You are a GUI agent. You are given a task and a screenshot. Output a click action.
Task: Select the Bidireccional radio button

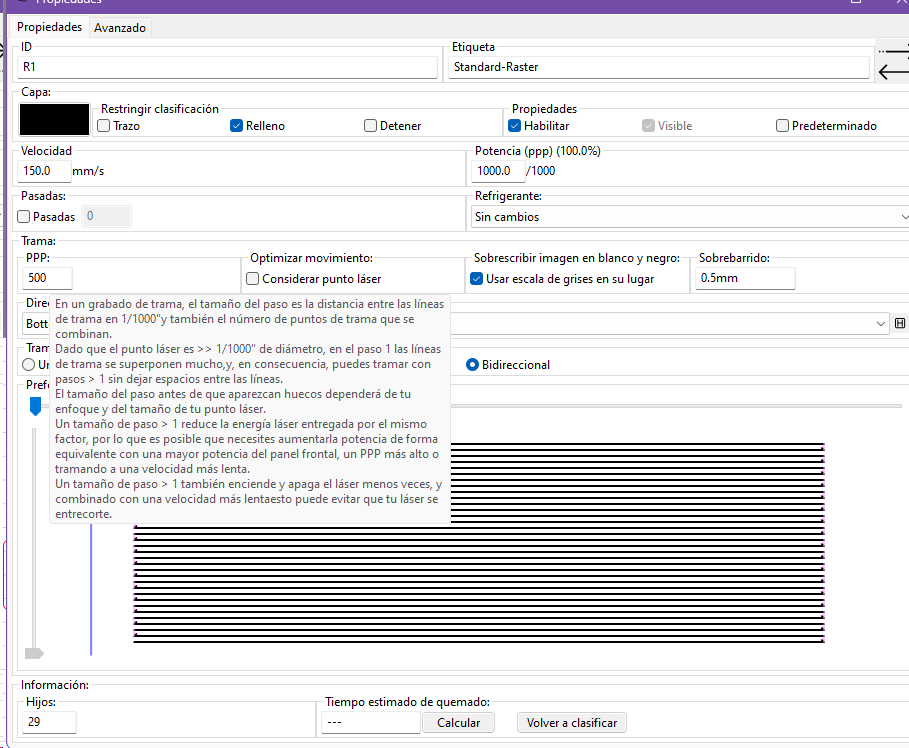click(472, 365)
